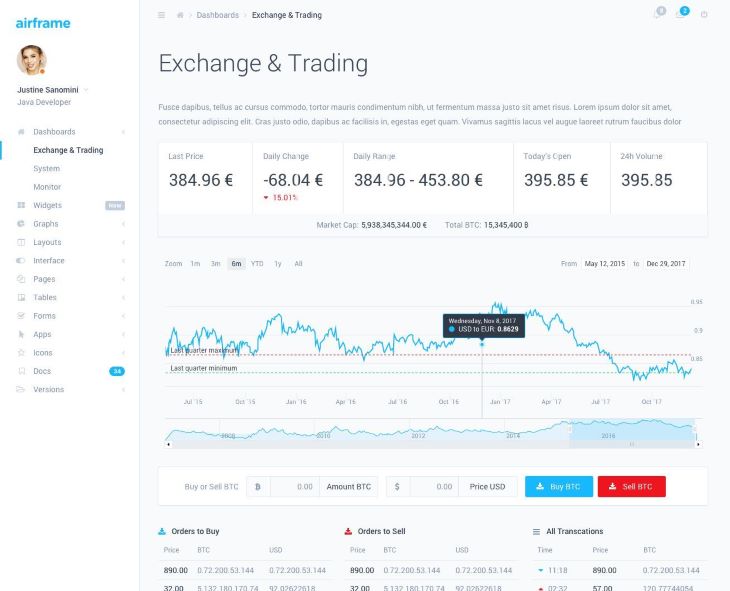Select the YTD zoom range option
The height and width of the screenshot is (591, 730).
click(257, 264)
